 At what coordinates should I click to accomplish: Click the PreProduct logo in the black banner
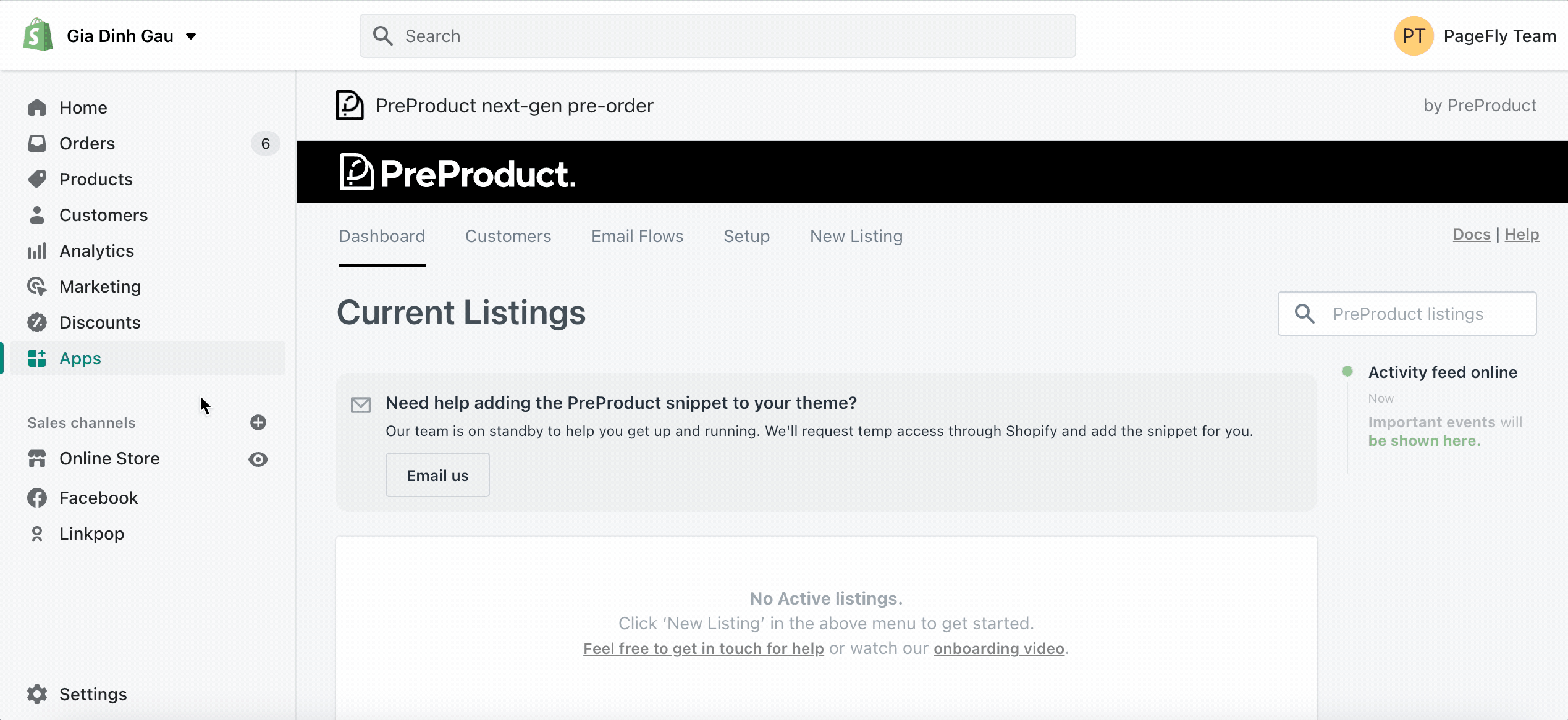[457, 172]
